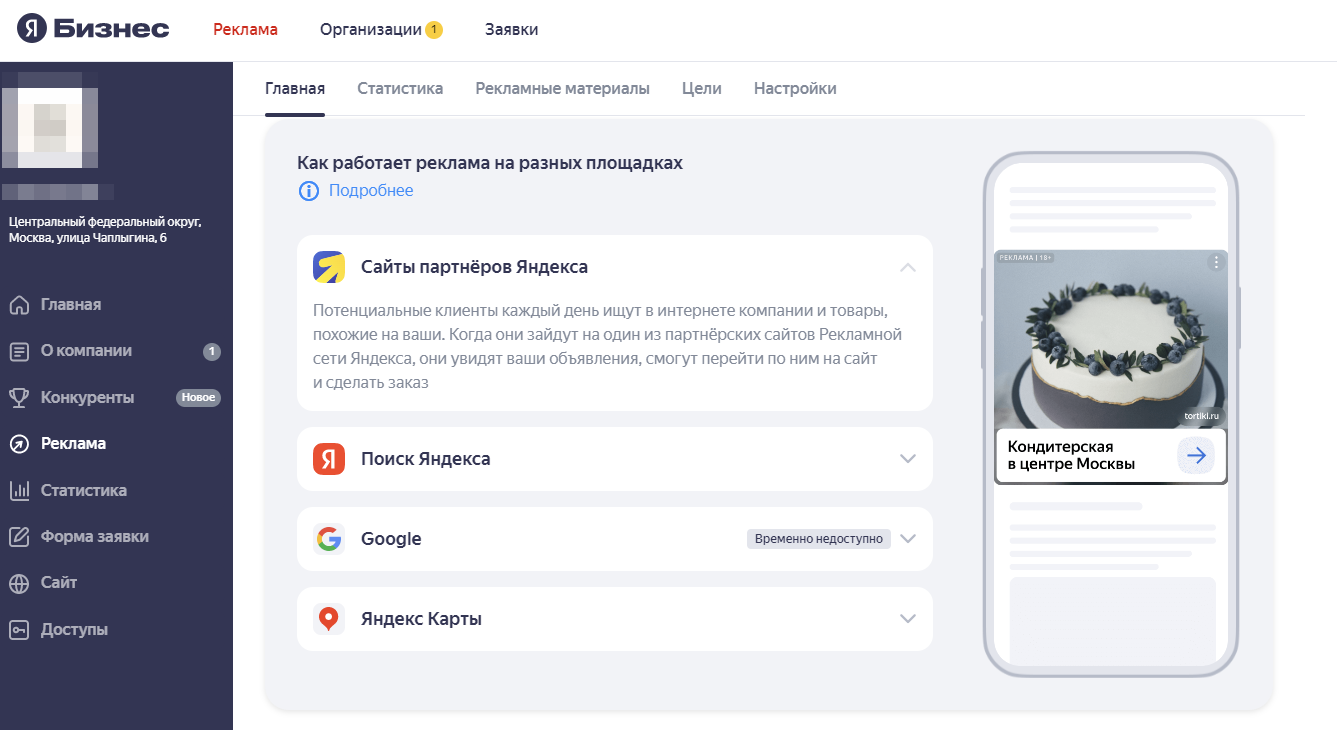Click the Google logo icon
The image size is (1337, 730).
coord(329,539)
